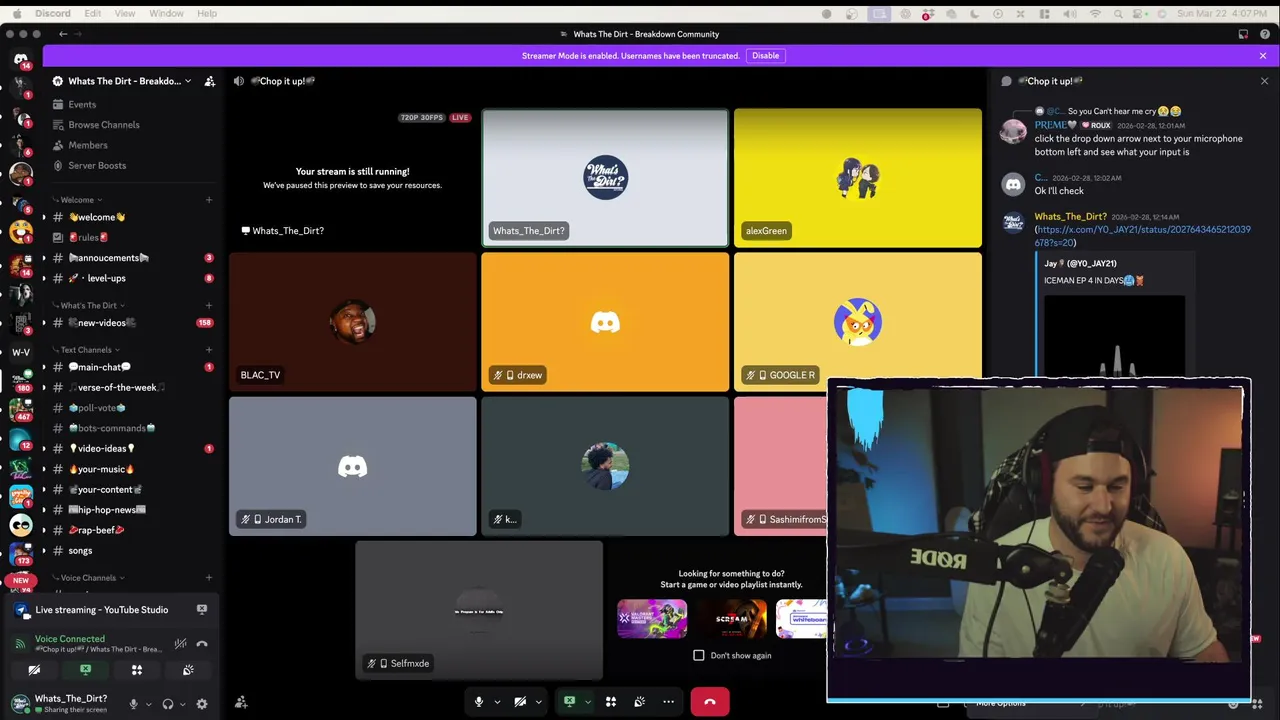The image size is (1280, 720).
Task: Disconnect via Voice Connected panel phone icon
Action: tap(202, 644)
